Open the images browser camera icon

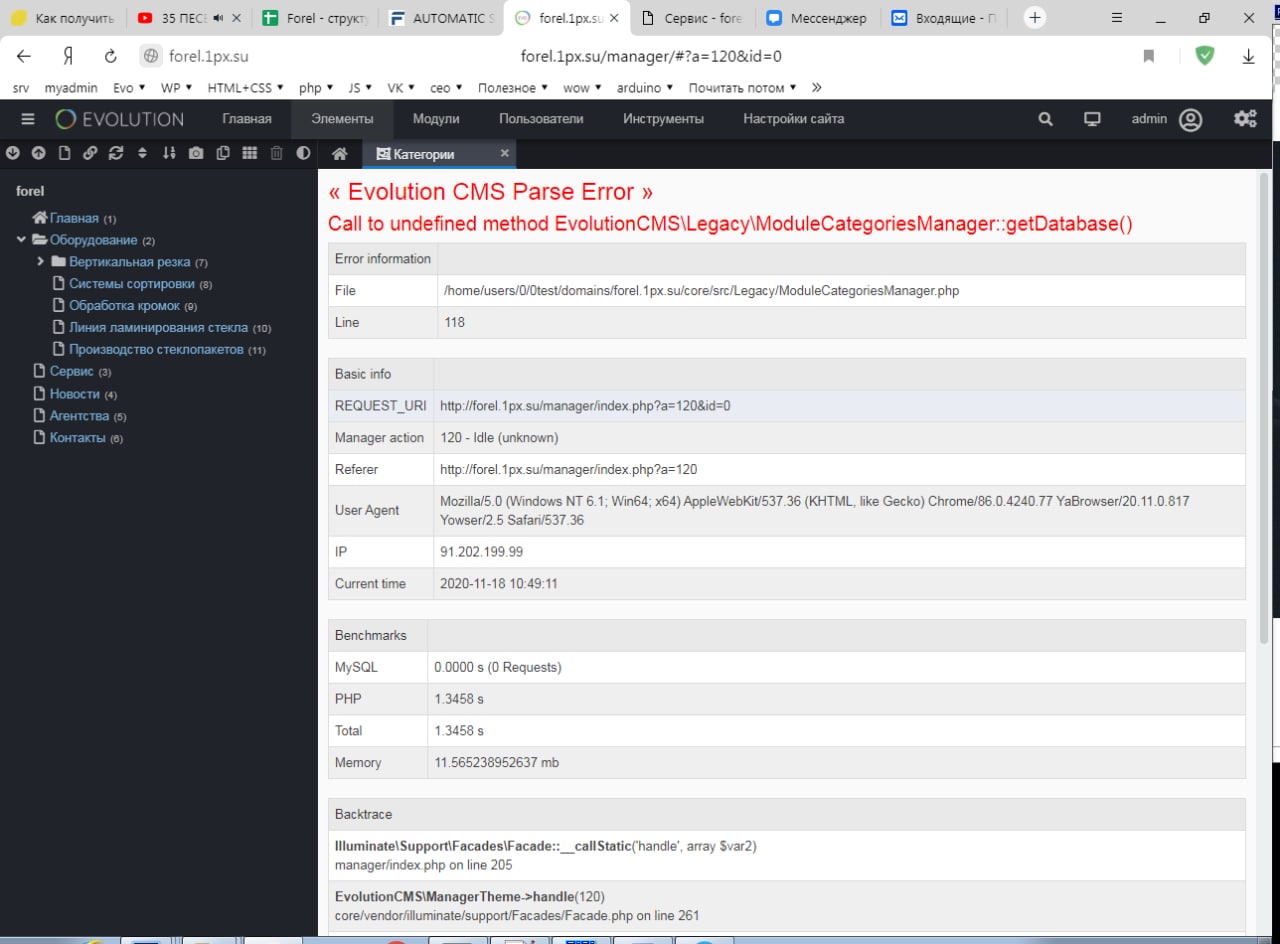point(196,153)
